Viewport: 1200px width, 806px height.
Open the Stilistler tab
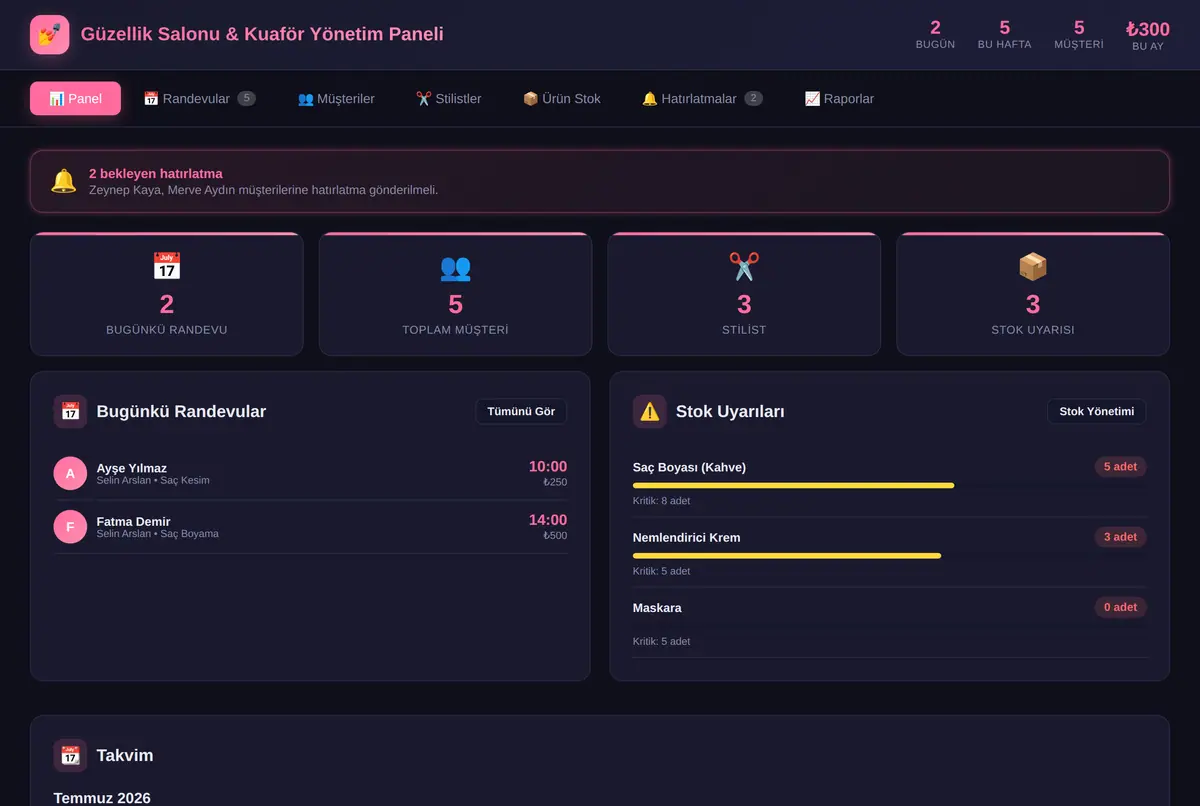pyautogui.click(x=449, y=99)
